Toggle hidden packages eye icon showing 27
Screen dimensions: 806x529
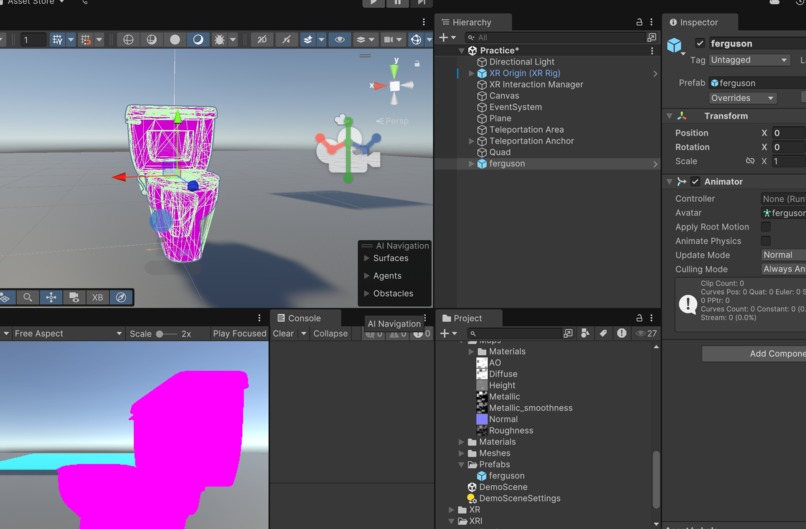[x=647, y=333]
